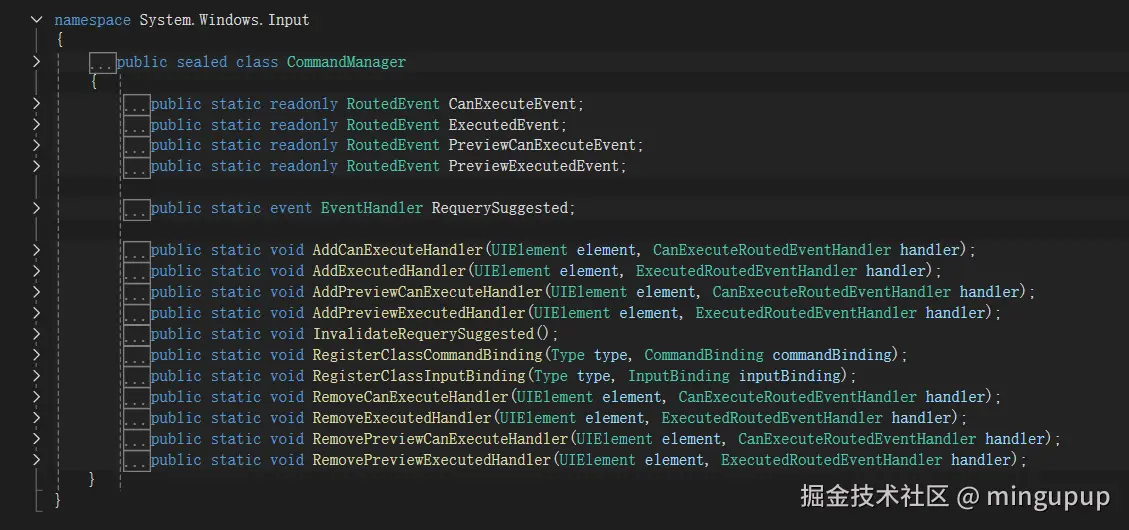Open collapsed ellipsis box on RequerySuggested line
1129x530 pixels.
(x=136, y=209)
